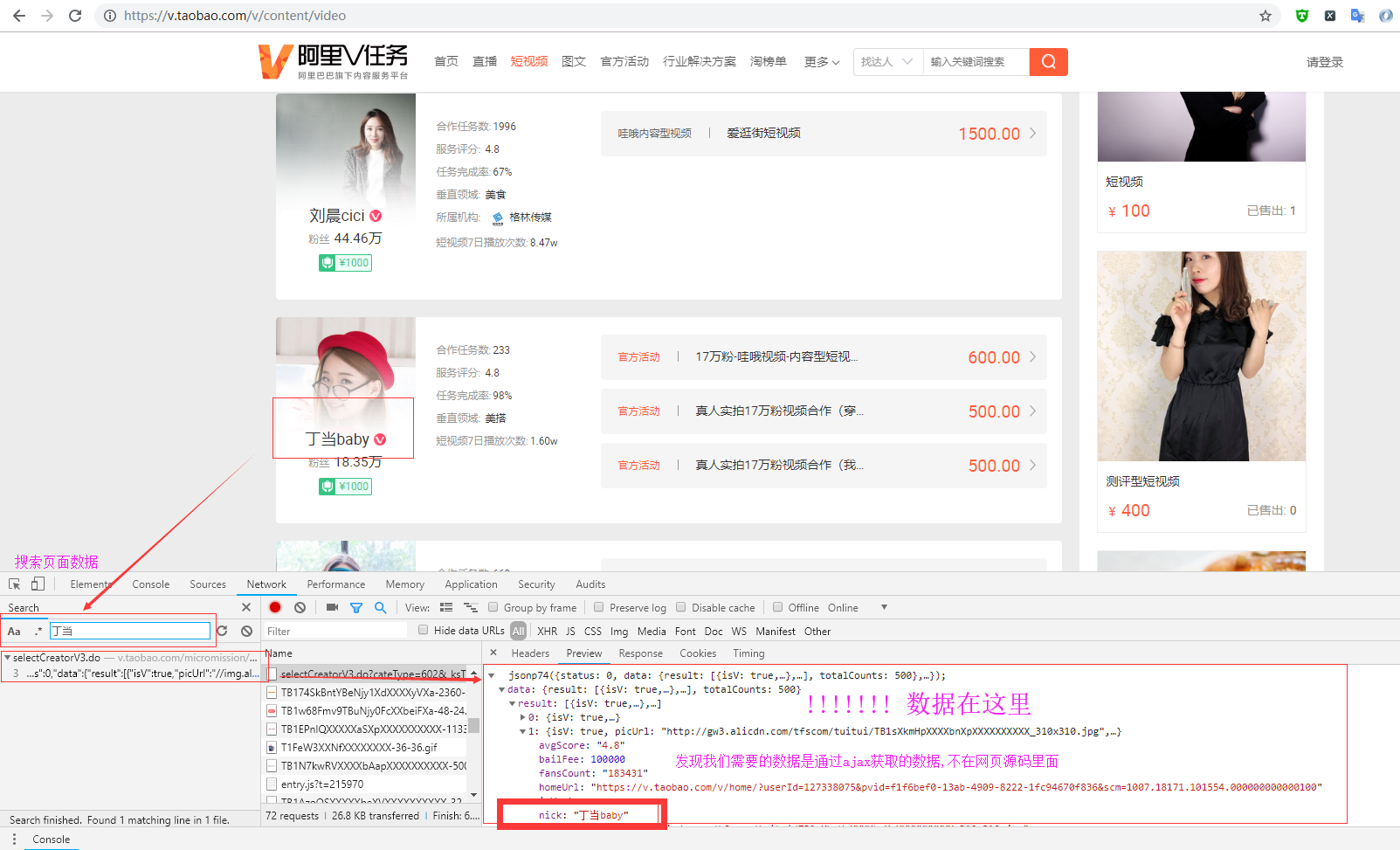Close the request details panel
The width and height of the screenshot is (1400, 850).
[x=493, y=653]
